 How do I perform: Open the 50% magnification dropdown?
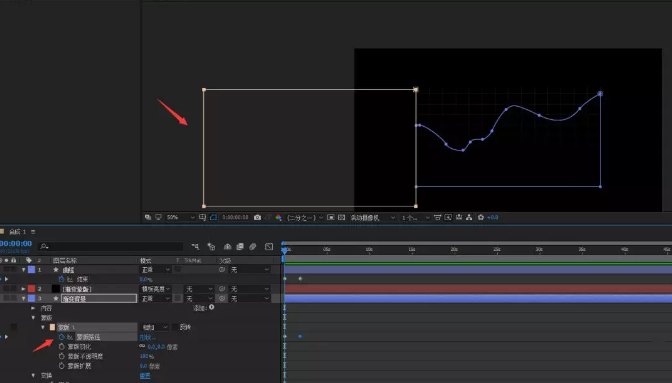(x=180, y=218)
